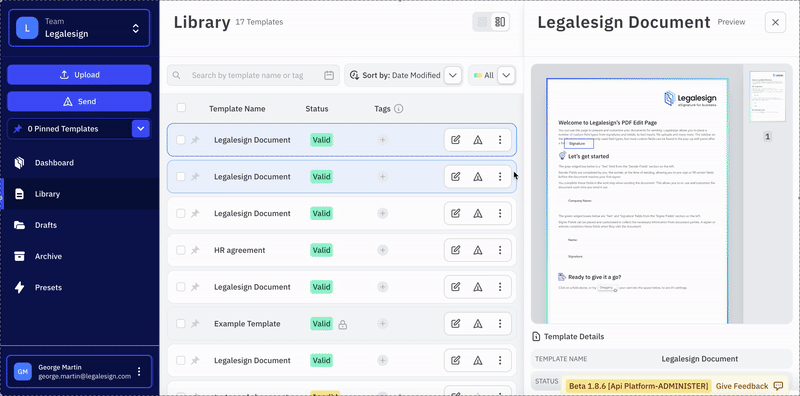Click the Archive box icon
The width and height of the screenshot is (800, 396).
click(19, 256)
